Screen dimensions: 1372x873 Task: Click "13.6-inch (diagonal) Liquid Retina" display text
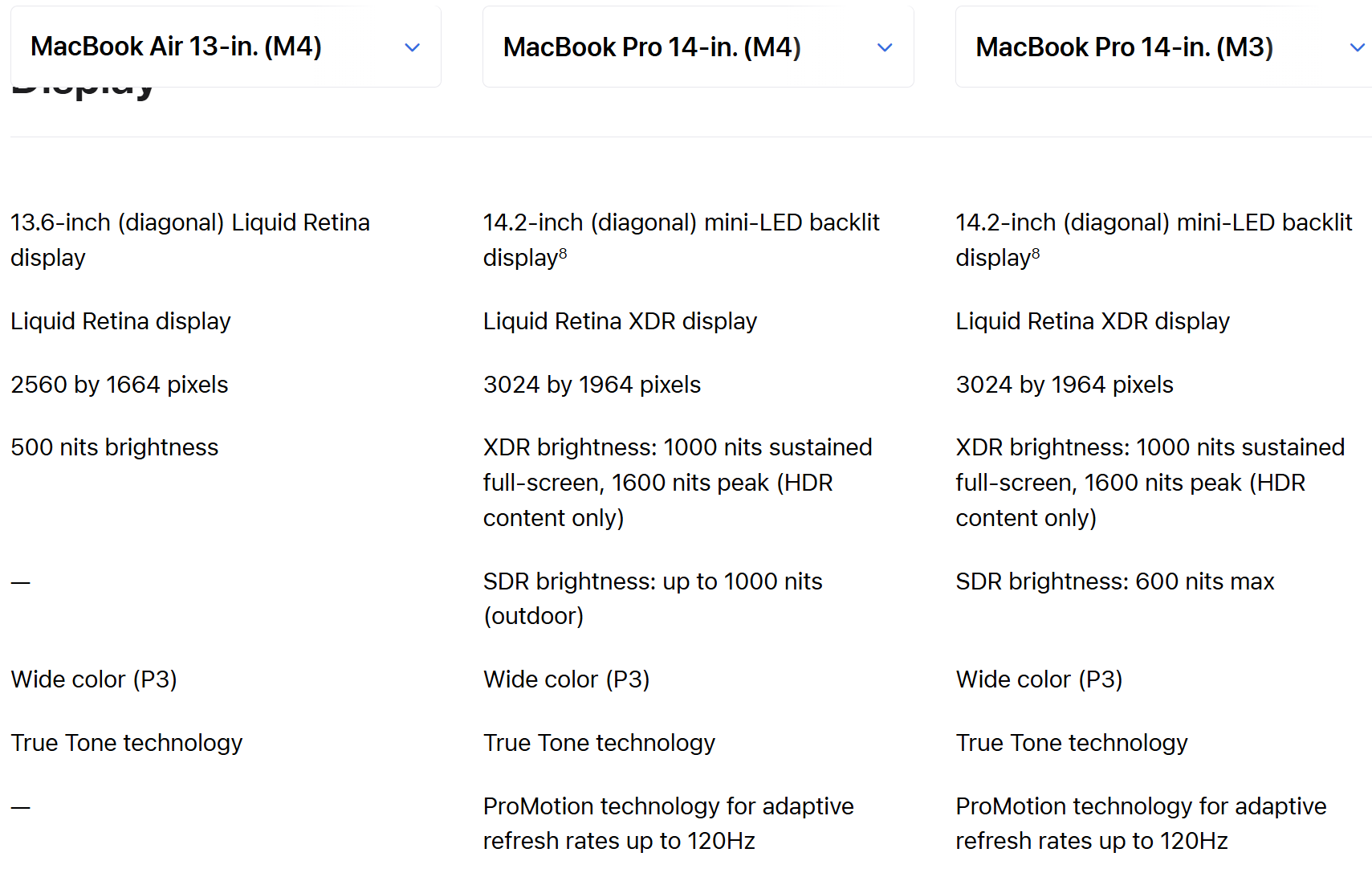click(190, 222)
